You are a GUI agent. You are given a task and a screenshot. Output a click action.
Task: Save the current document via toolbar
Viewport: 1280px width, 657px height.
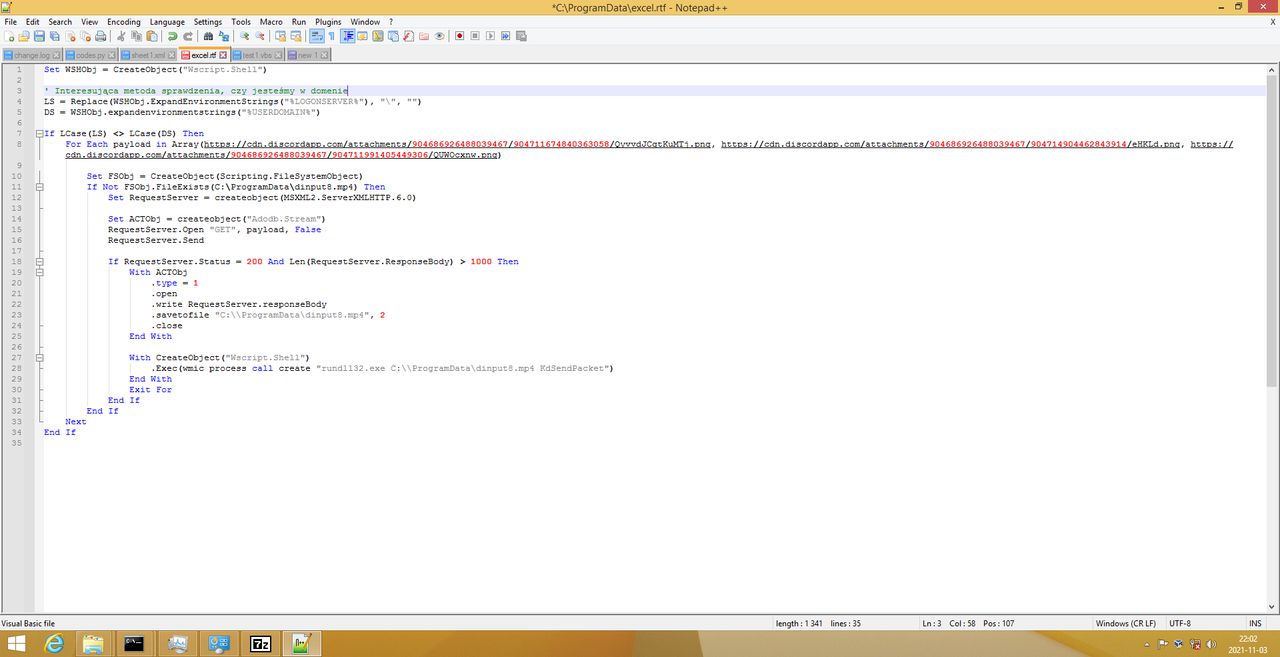click(39, 36)
